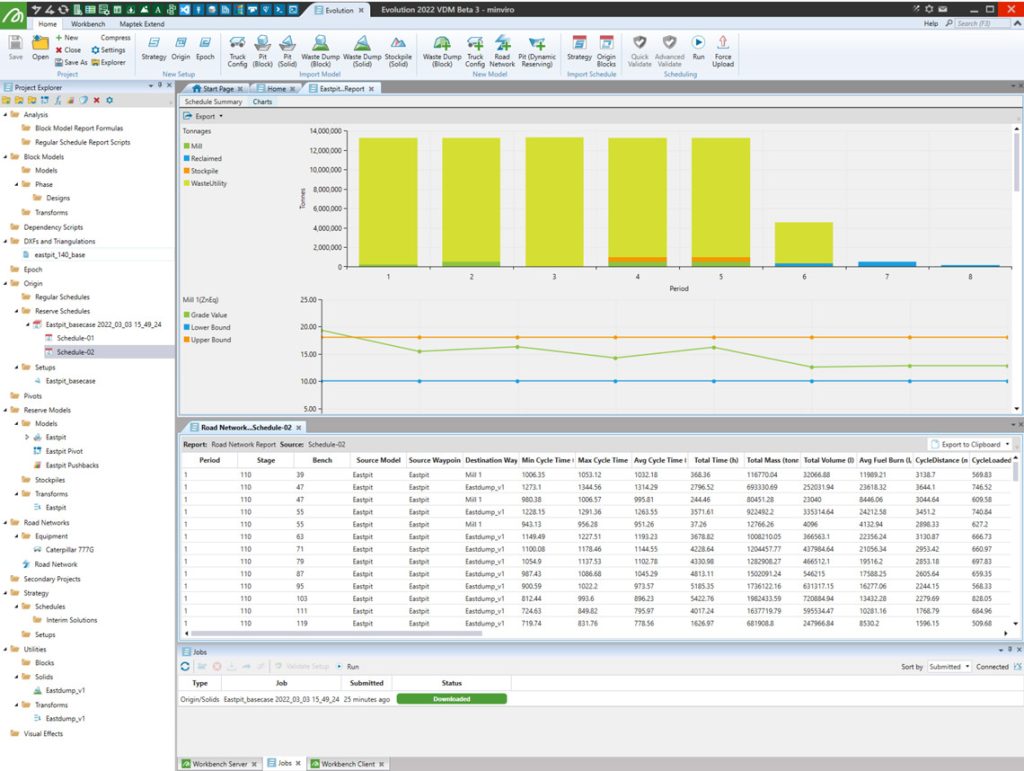Switch to the Charts tab
Viewport: 1024px width, 771px height.
point(263,102)
